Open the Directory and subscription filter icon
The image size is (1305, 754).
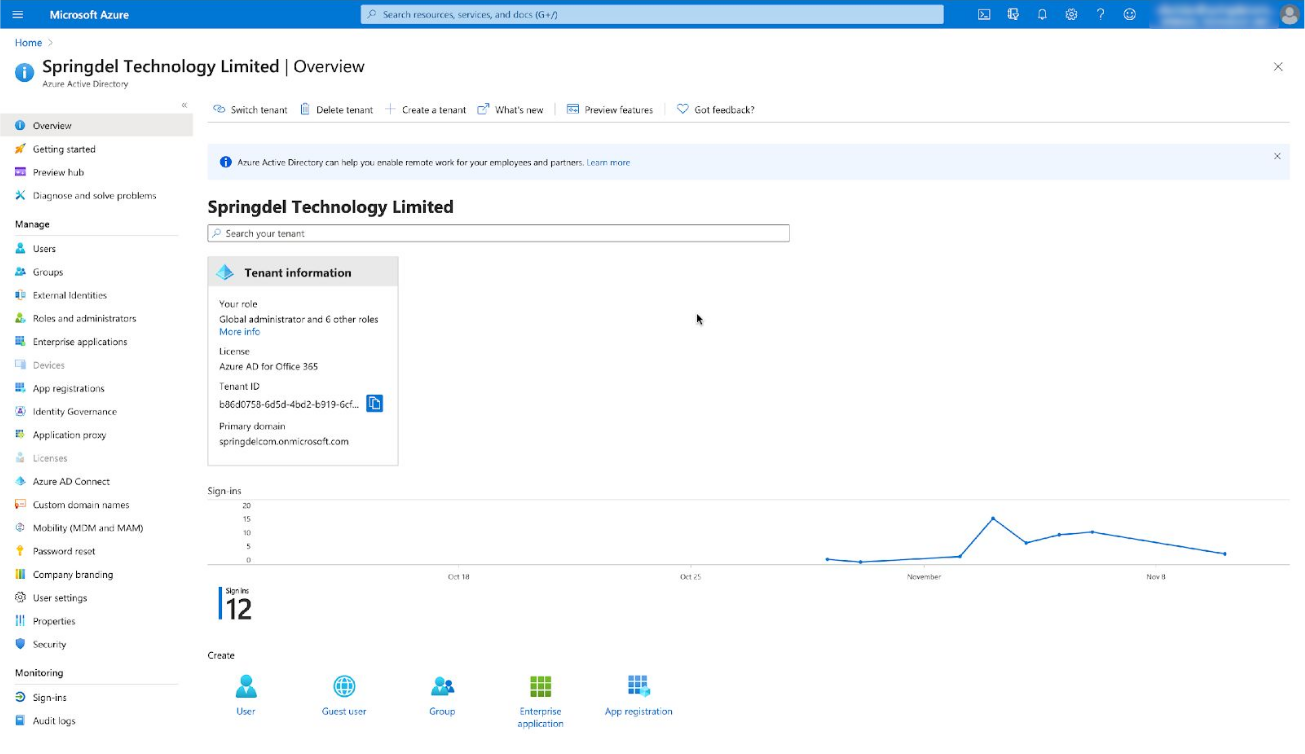1013,14
